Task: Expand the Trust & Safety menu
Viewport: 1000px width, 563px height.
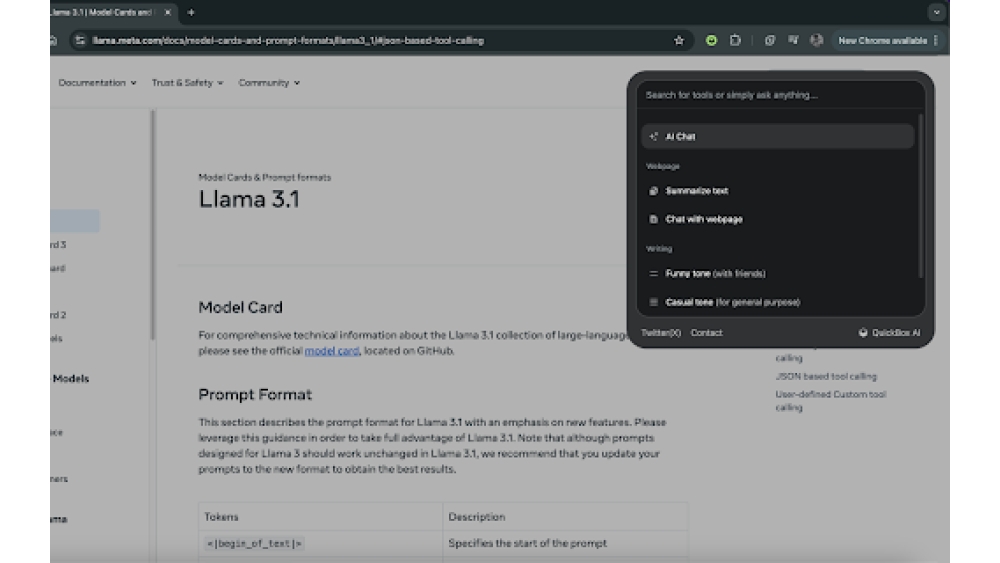Action: pyautogui.click(x=187, y=83)
